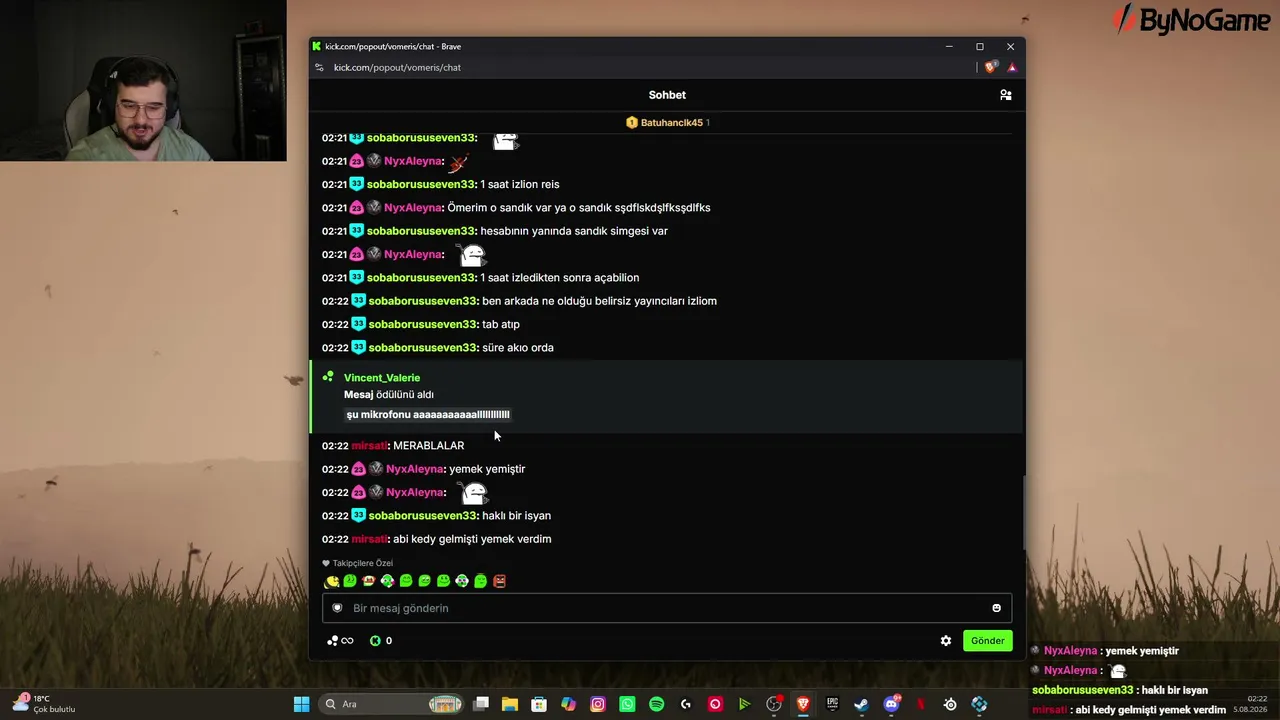Viewport: 1280px width, 720px height.
Task: Click message 'abi kedy gelmişti yemek verdim'
Action: [x=472, y=539]
